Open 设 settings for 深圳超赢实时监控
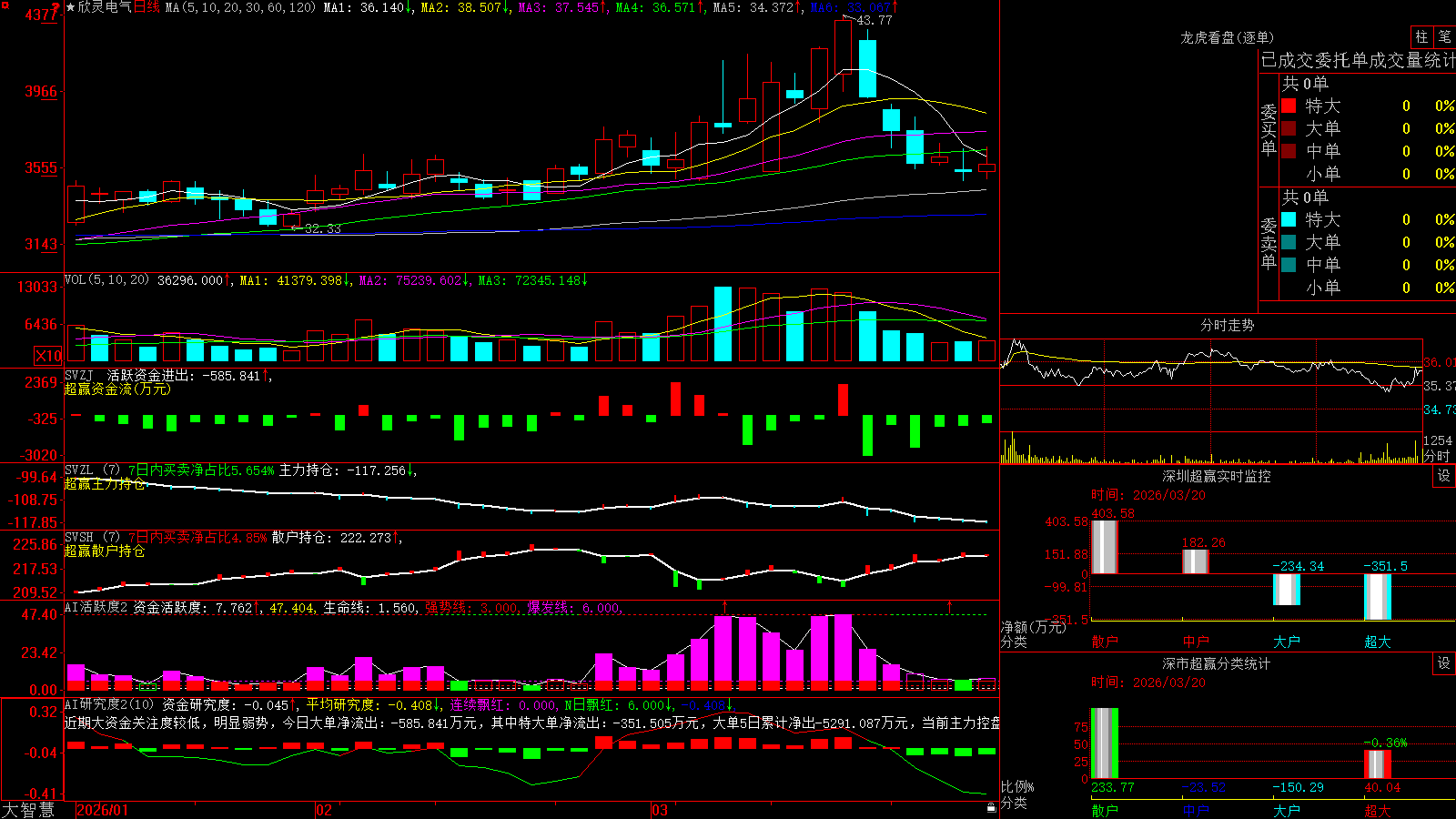The image size is (1456, 819). pyautogui.click(x=1444, y=476)
